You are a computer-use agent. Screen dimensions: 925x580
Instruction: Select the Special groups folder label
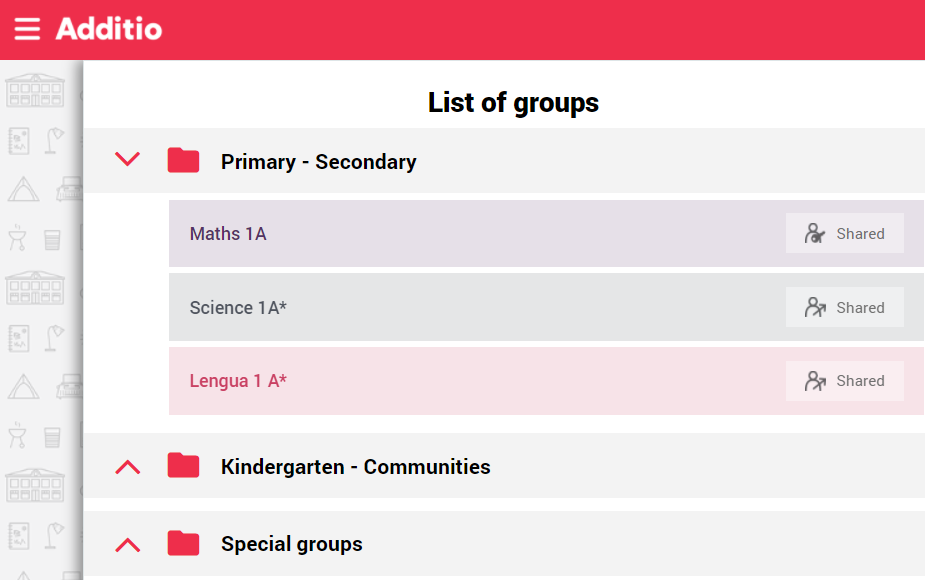[x=291, y=544]
